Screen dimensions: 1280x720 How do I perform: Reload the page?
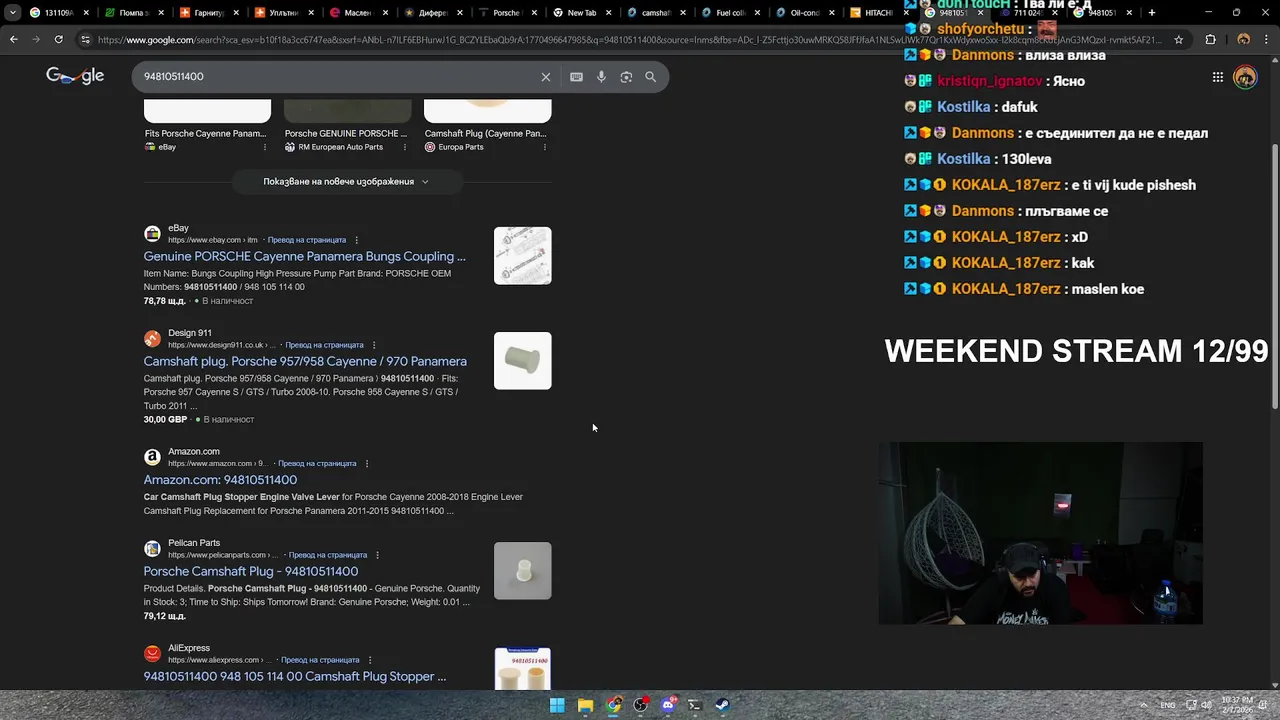coord(59,40)
